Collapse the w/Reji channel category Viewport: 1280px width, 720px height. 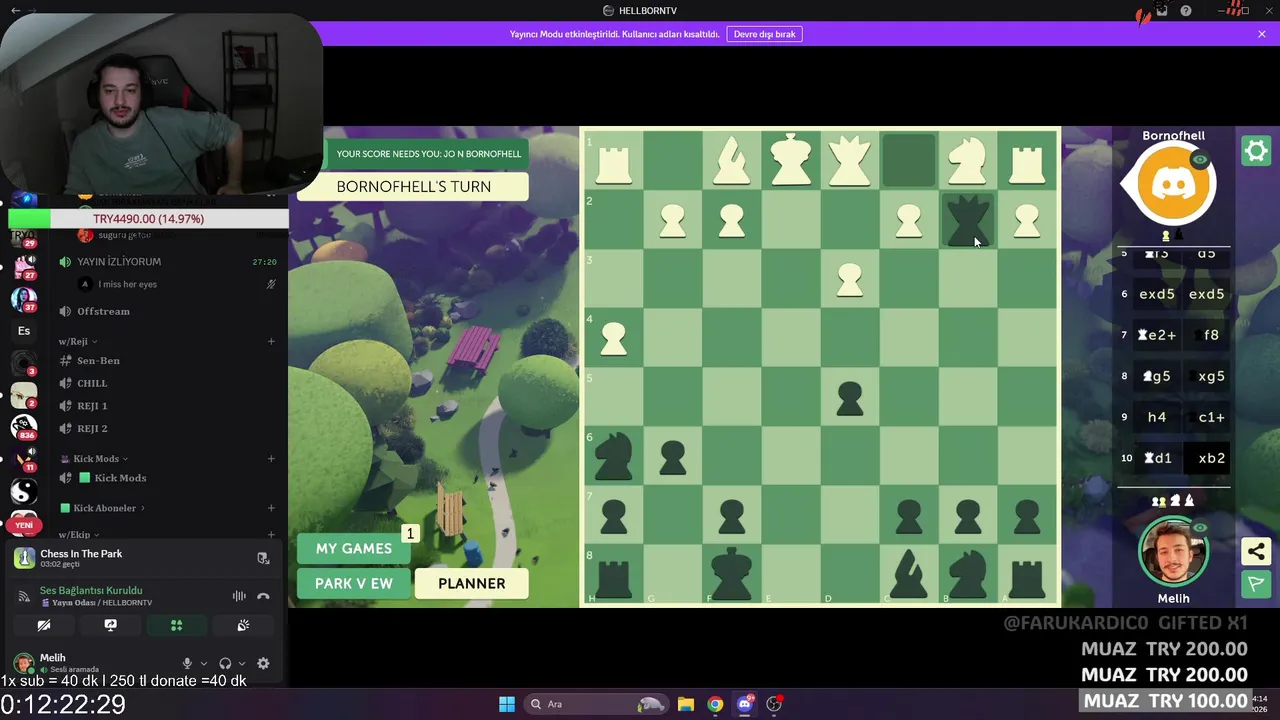click(x=77, y=342)
